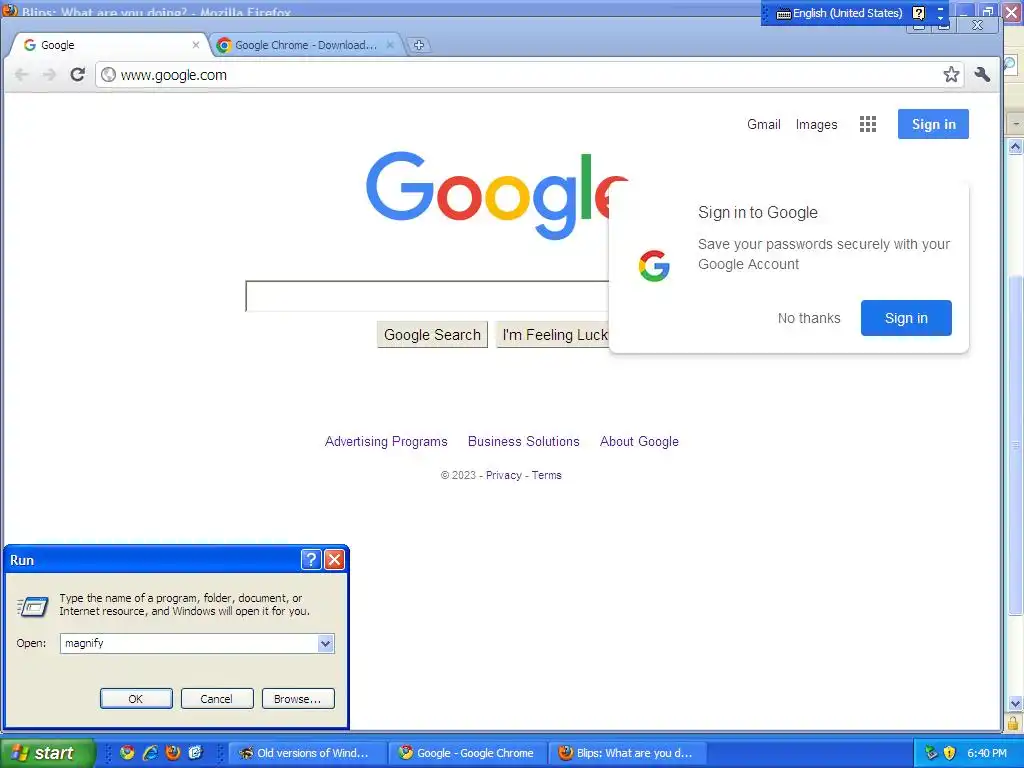Switch to the Google Chrome - Download tab
The width and height of the screenshot is (1024, 768).
tap(307, 45)
